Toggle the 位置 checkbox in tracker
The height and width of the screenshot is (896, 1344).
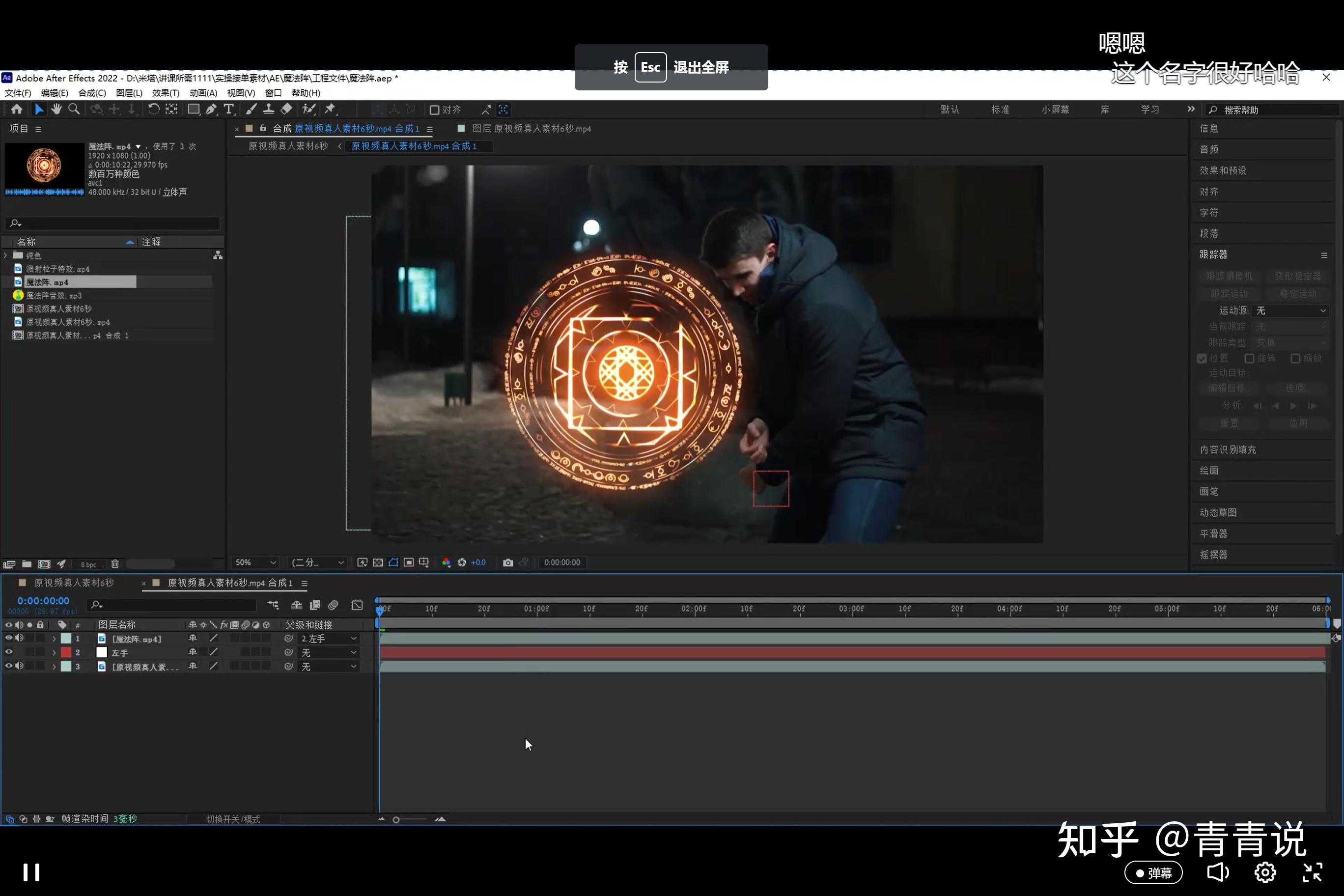(1202, 358)
